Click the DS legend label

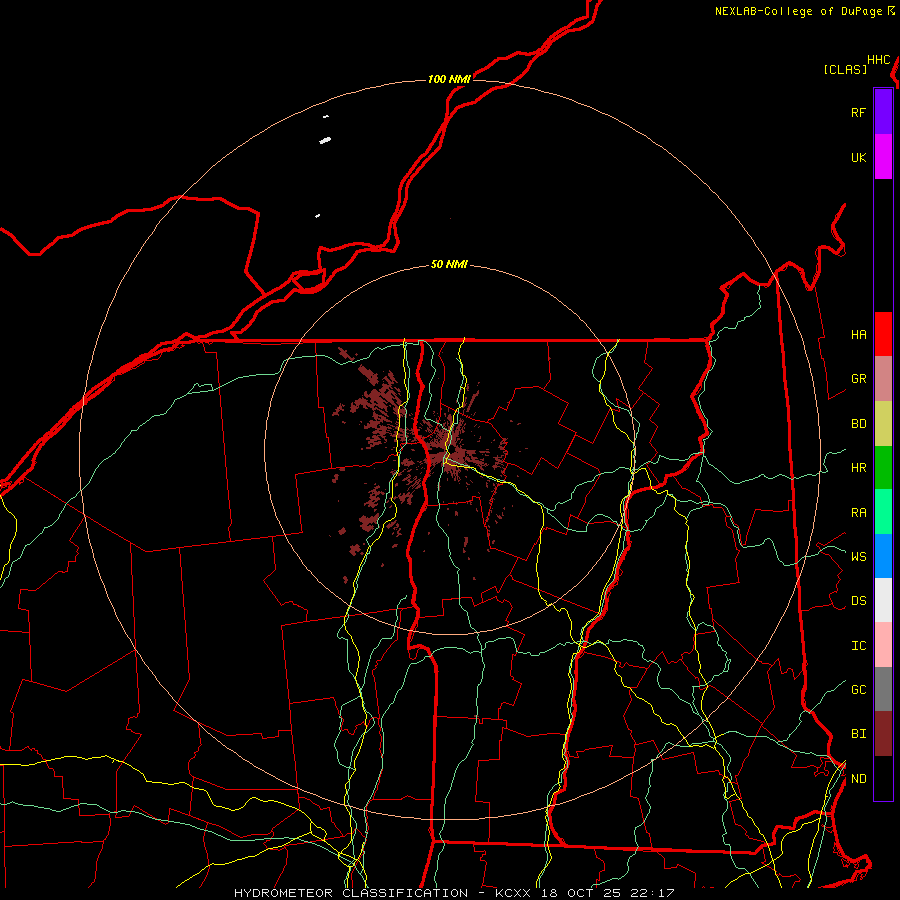pos(858,601)
